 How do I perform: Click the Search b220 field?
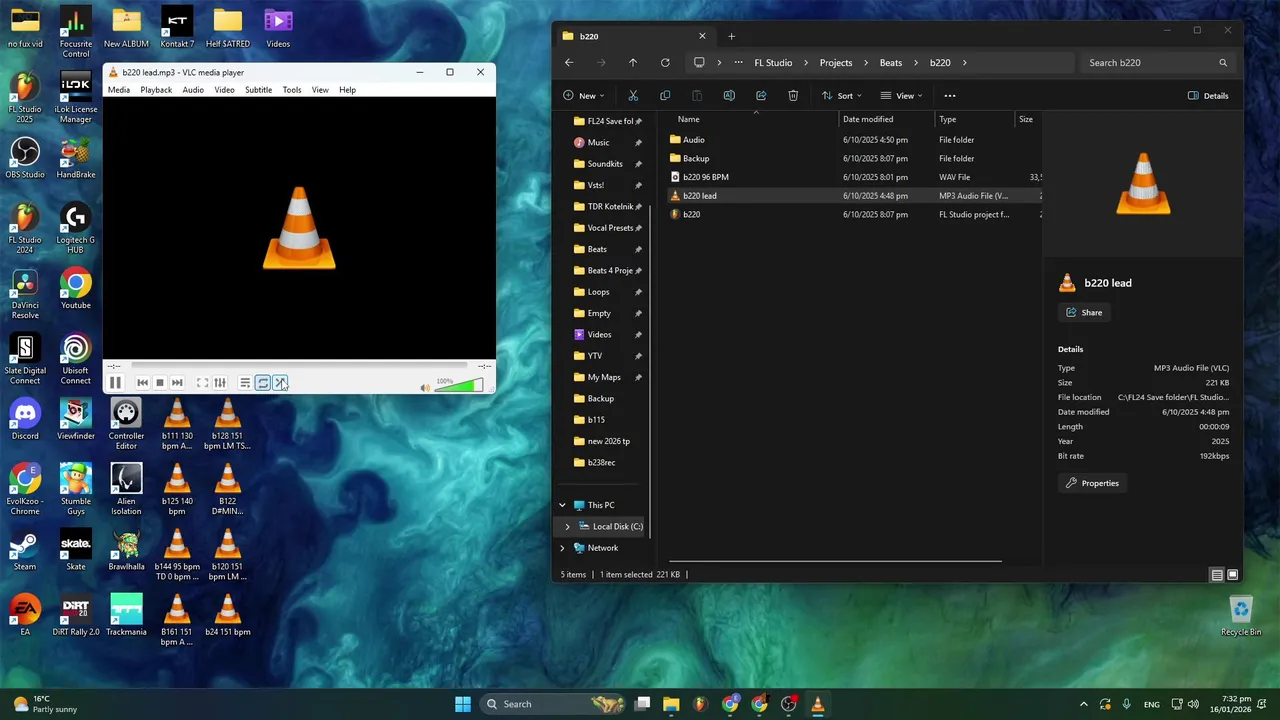[1159, 62]
